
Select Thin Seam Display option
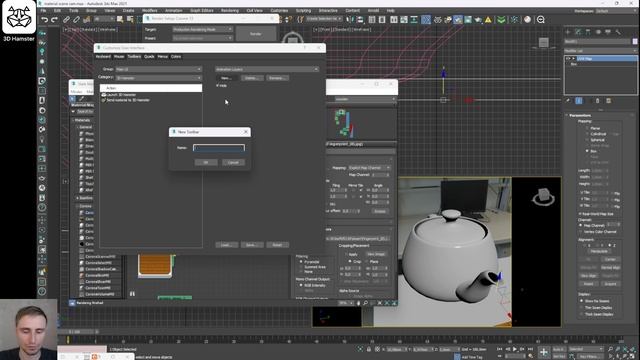point(582,307)
